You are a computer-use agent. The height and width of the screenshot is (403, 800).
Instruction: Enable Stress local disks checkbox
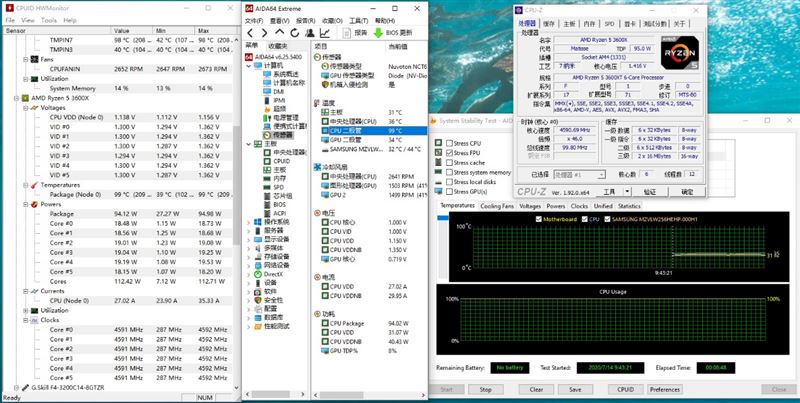pyautogui.click(x=449, y=182)
